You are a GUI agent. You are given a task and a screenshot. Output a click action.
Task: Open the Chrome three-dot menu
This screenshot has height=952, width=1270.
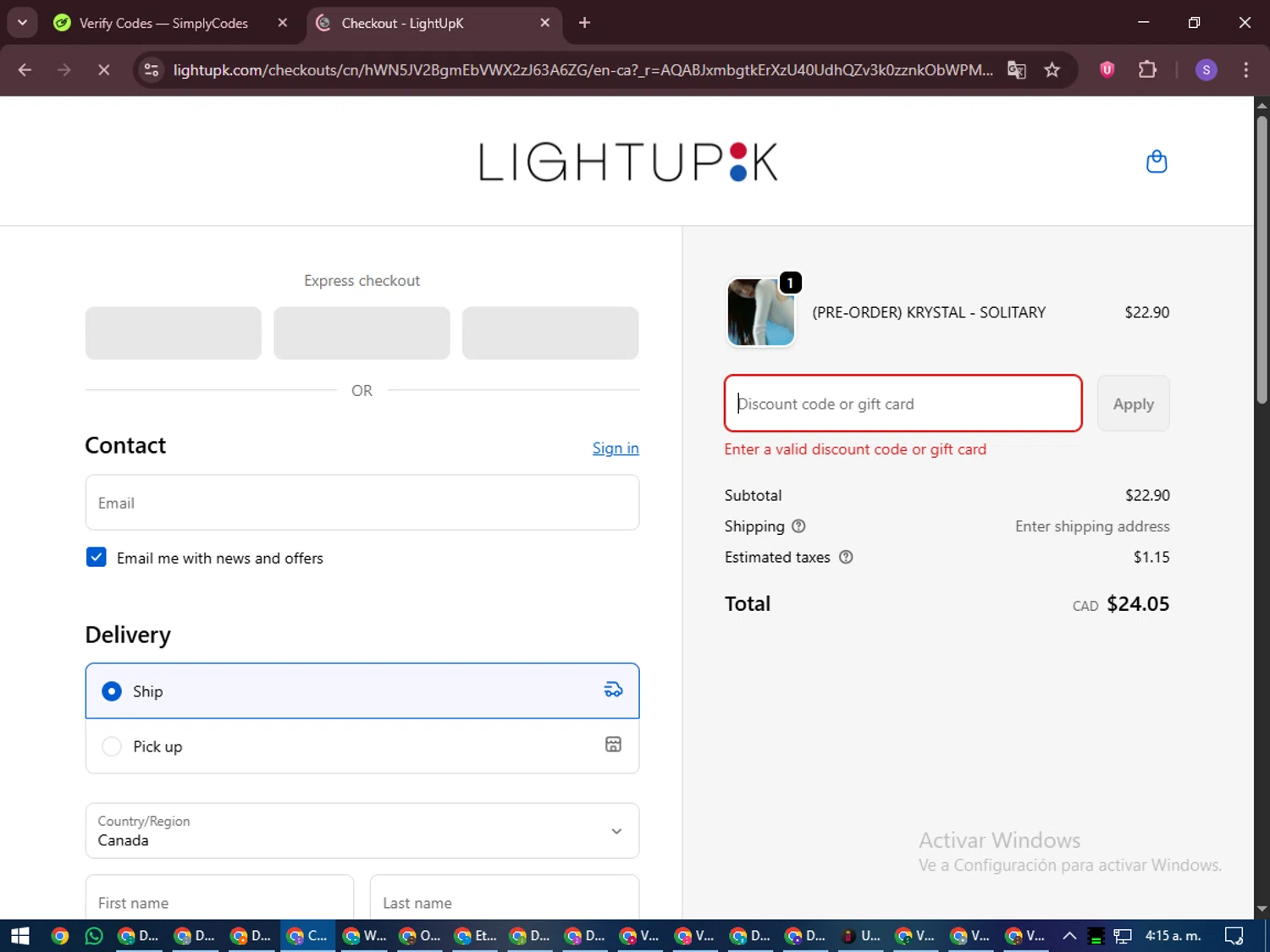pyautogui.click(x=1245, y=69)
